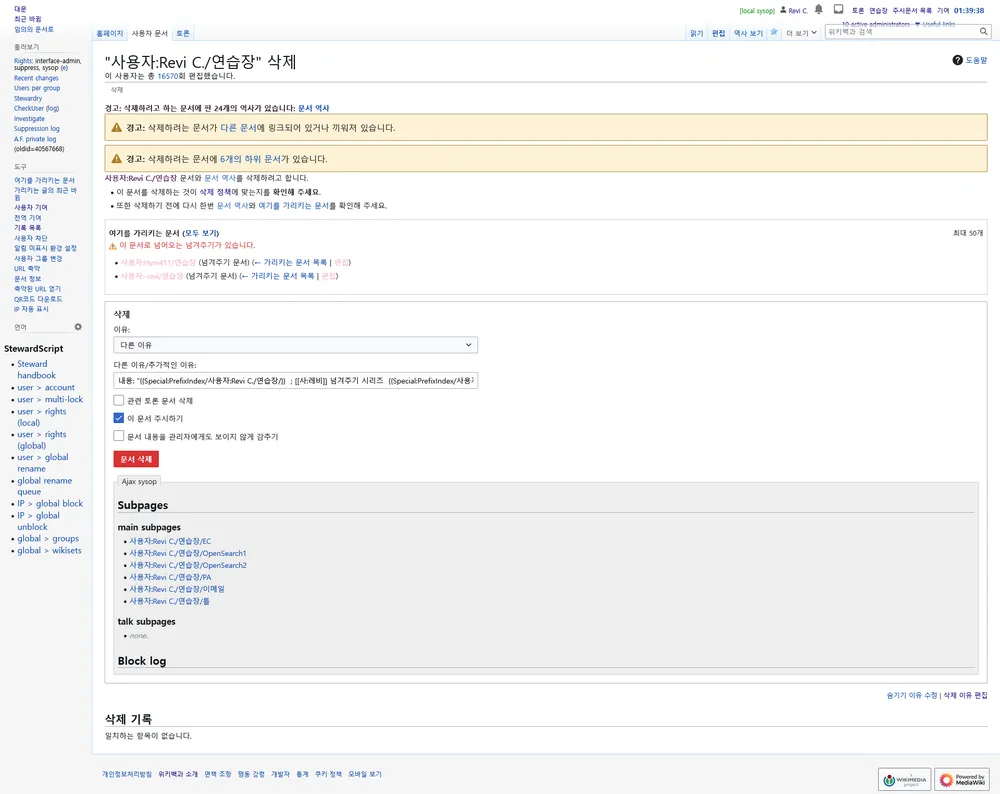Open '모바일 보기' footer link
Image resolution: width=1000 pixels, height=794 pixels.
click(365, 774)
